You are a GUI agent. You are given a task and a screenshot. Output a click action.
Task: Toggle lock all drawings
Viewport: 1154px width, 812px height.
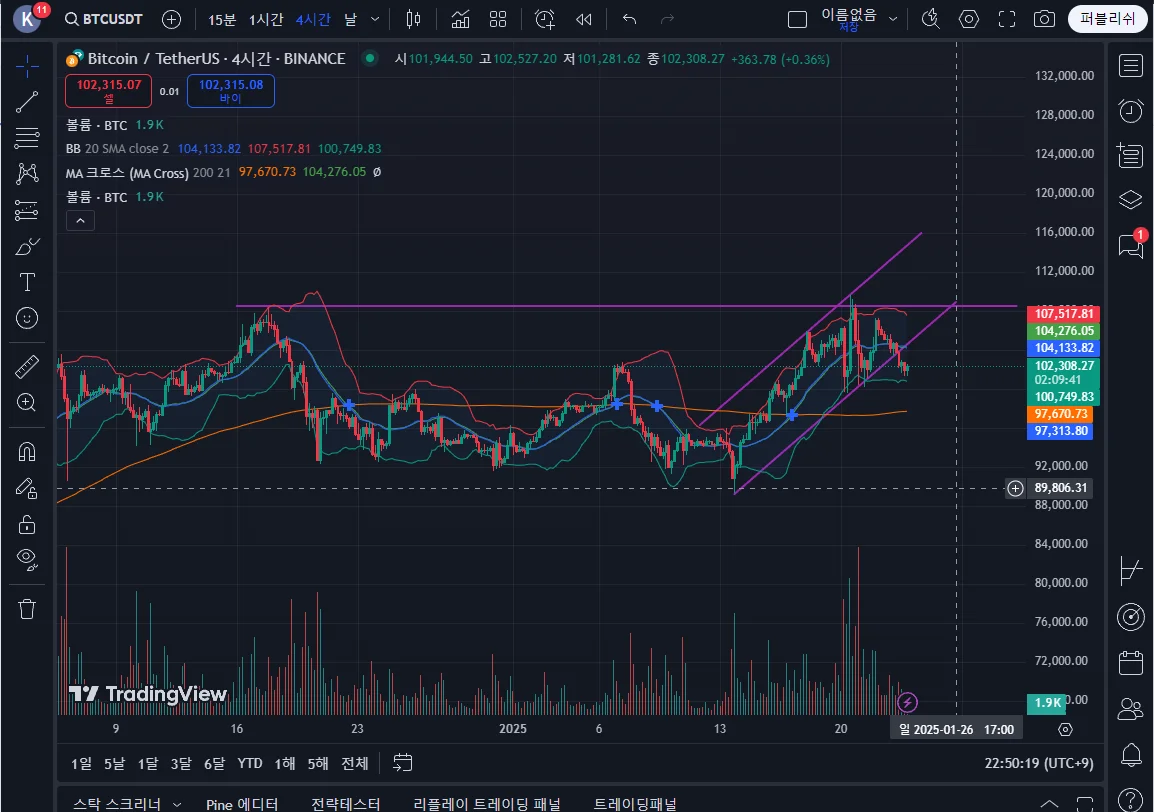click(27, 524)
